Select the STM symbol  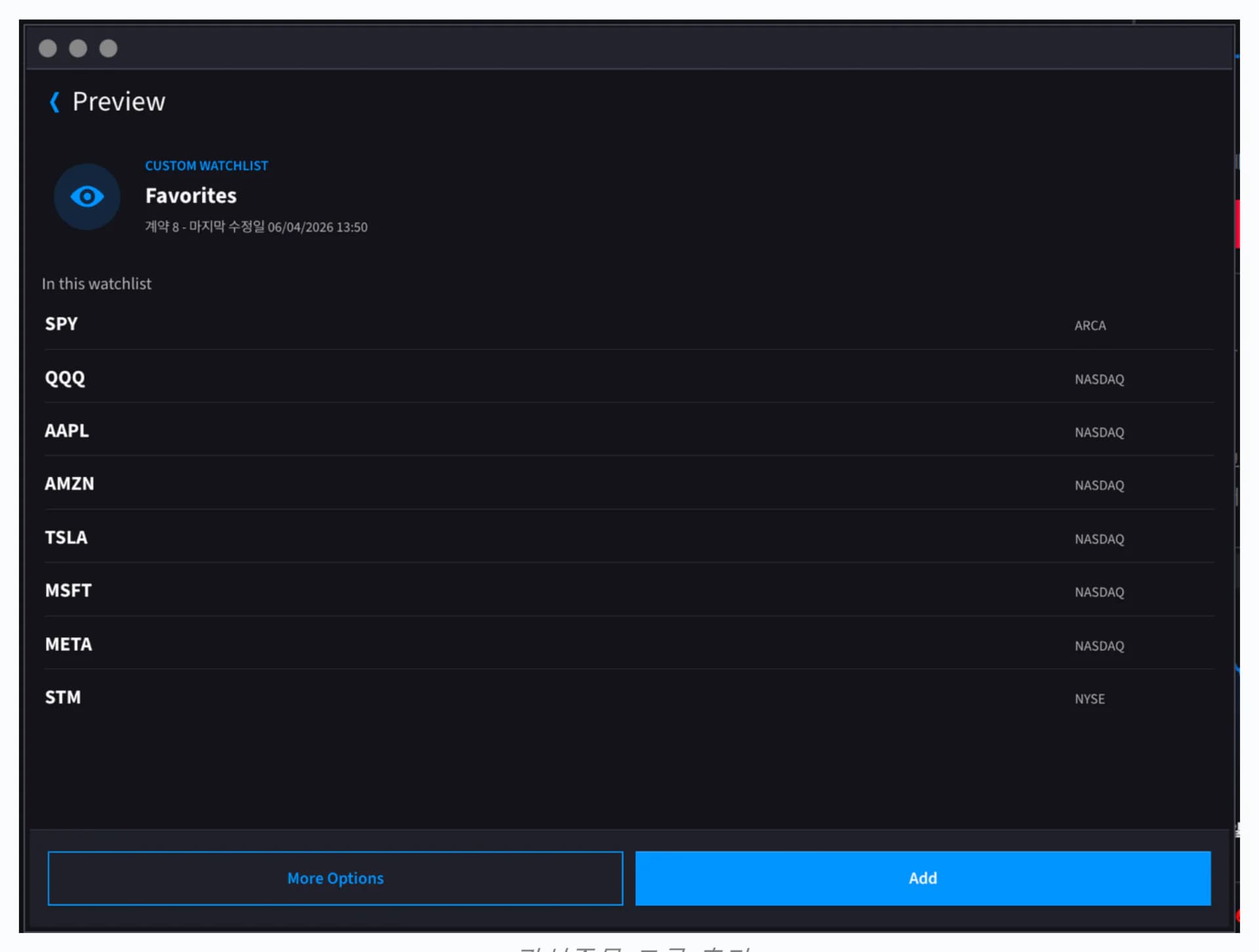(62, 698)
